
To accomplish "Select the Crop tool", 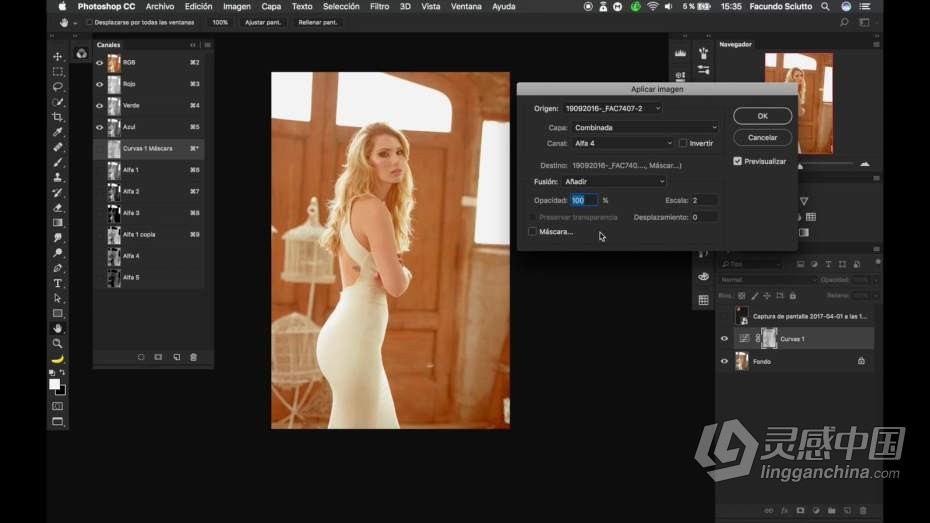I will coord(58,117).
